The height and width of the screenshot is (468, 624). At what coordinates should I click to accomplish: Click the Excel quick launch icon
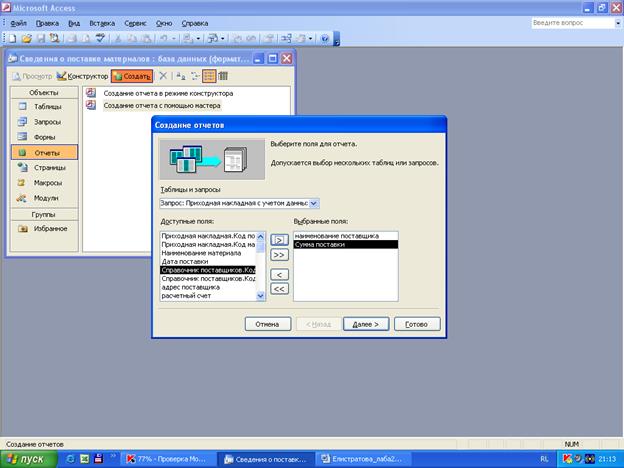point(84,459)
